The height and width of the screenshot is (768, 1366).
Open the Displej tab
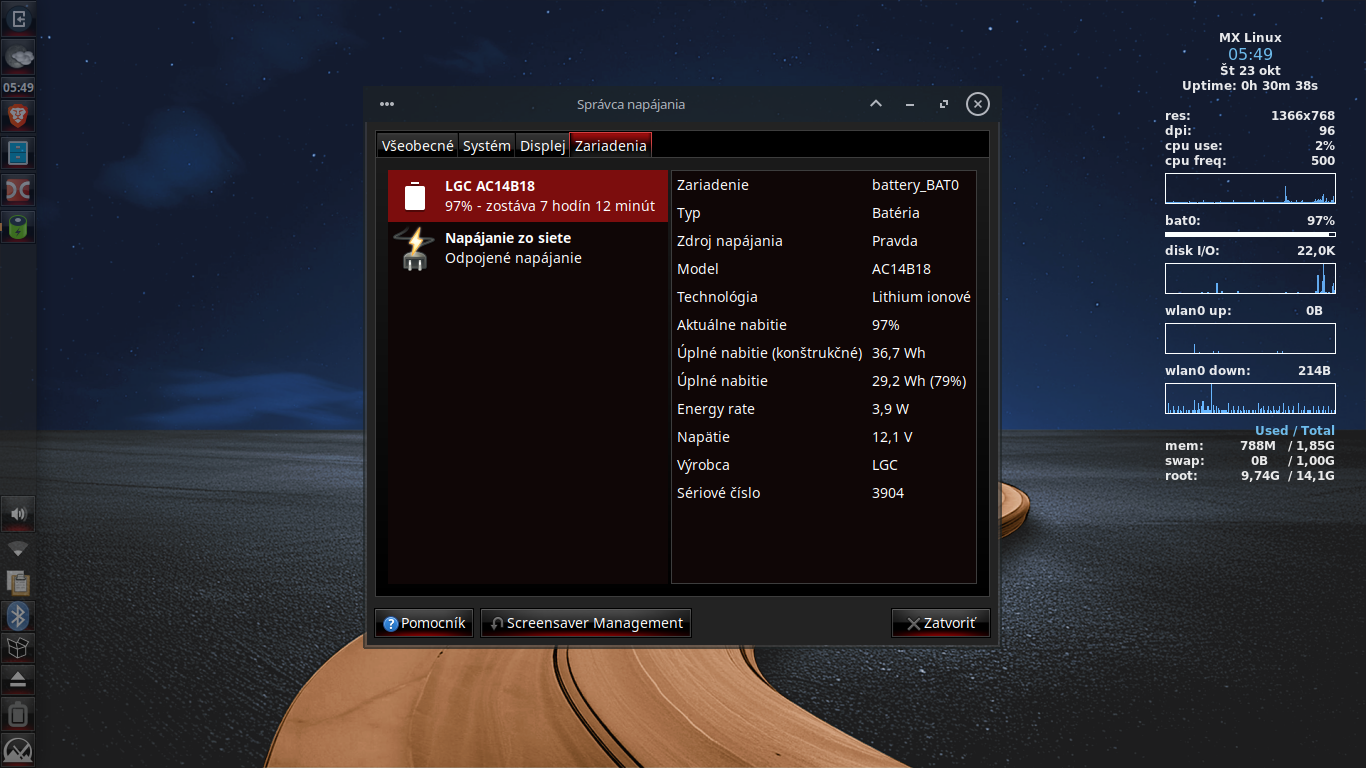coord(542,145)
